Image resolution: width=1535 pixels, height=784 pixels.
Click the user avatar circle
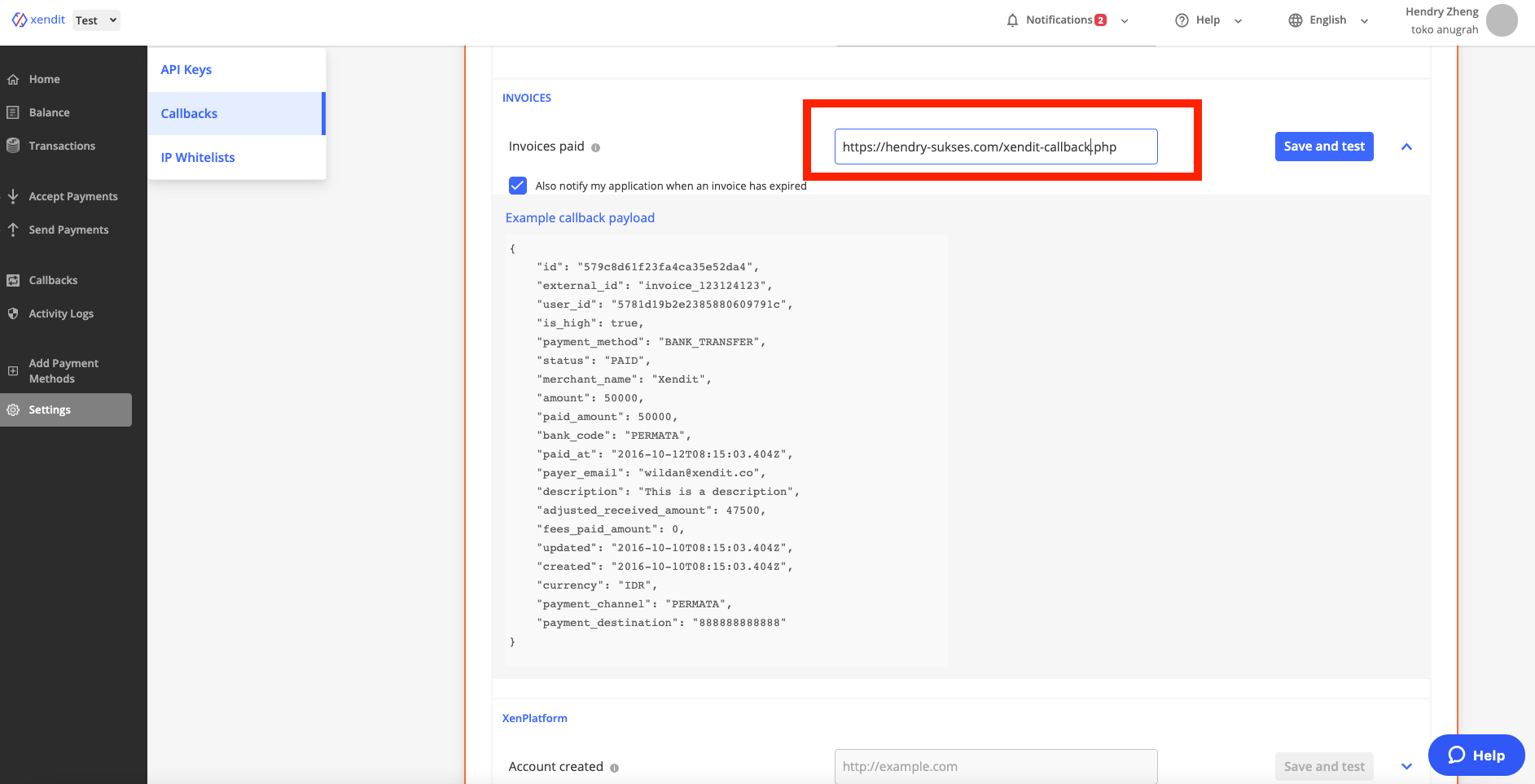(1502, 20)
